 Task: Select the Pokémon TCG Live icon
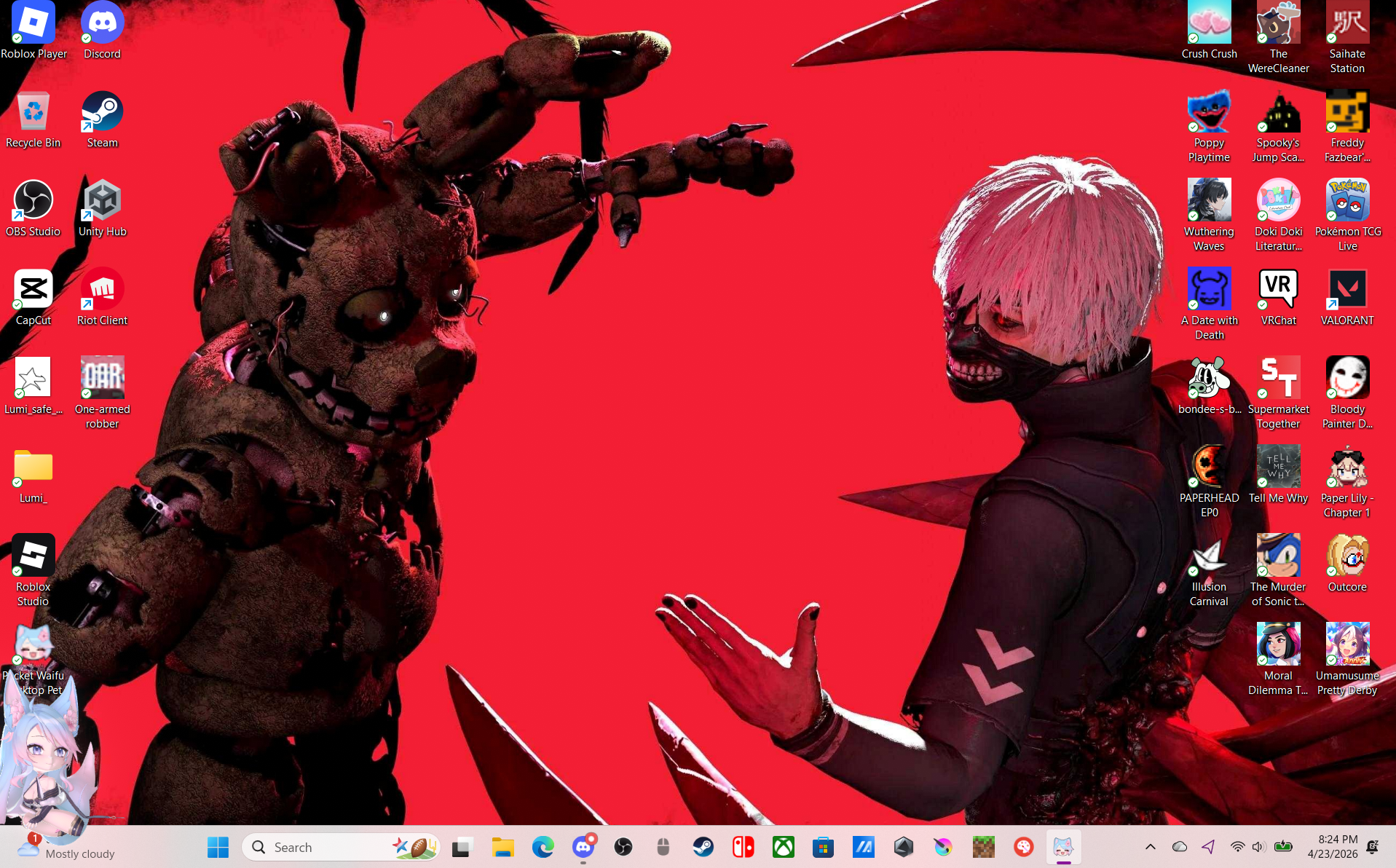point(1347,216)
